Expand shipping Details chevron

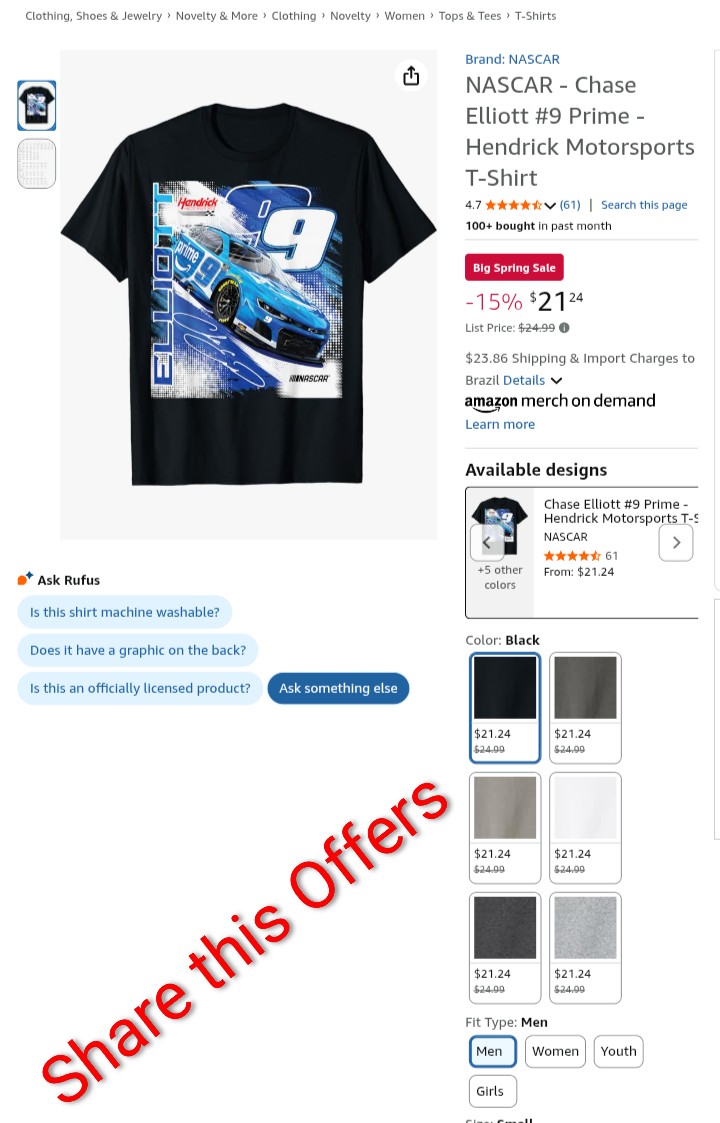click(557, 381)
